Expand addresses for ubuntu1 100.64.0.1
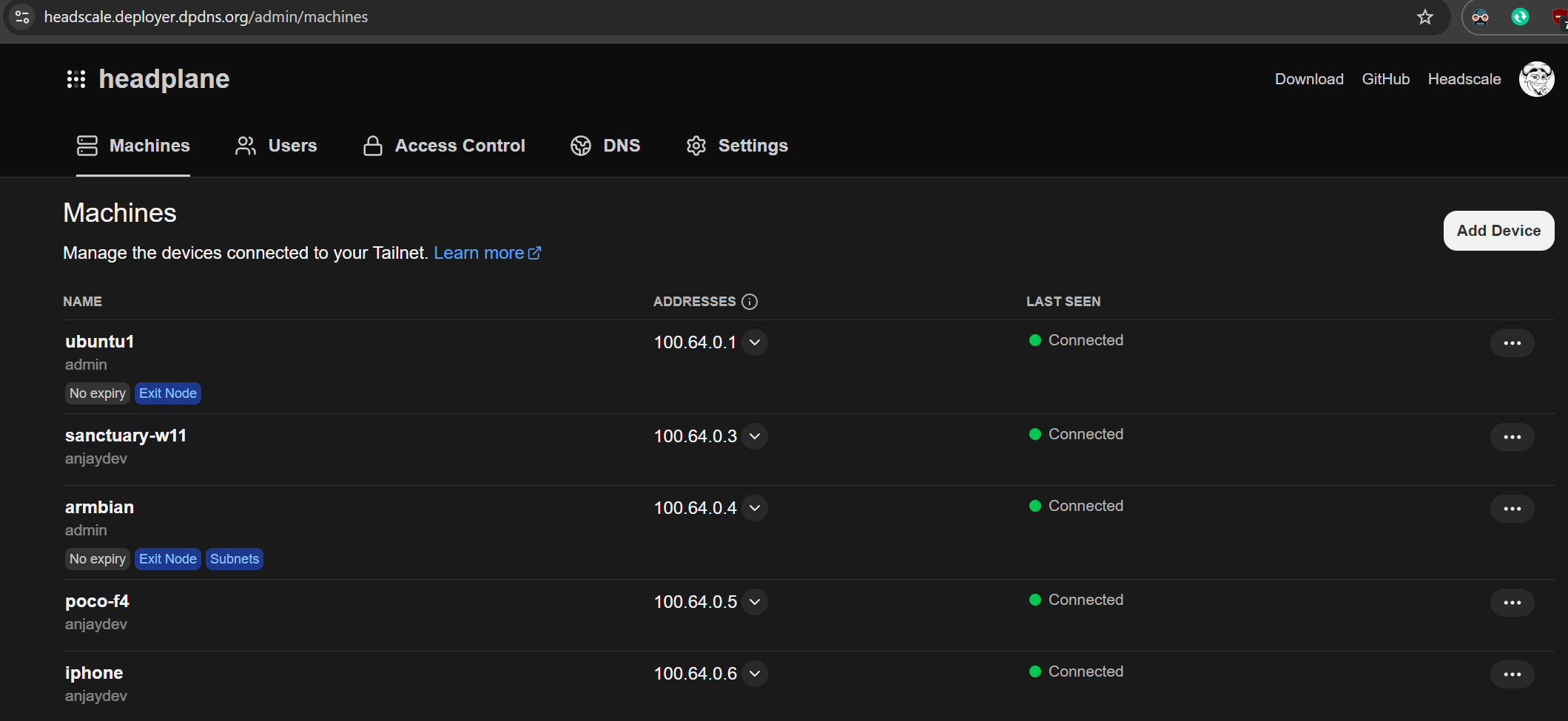This screenshot has height=721, width=1568. tap(755, 342)
